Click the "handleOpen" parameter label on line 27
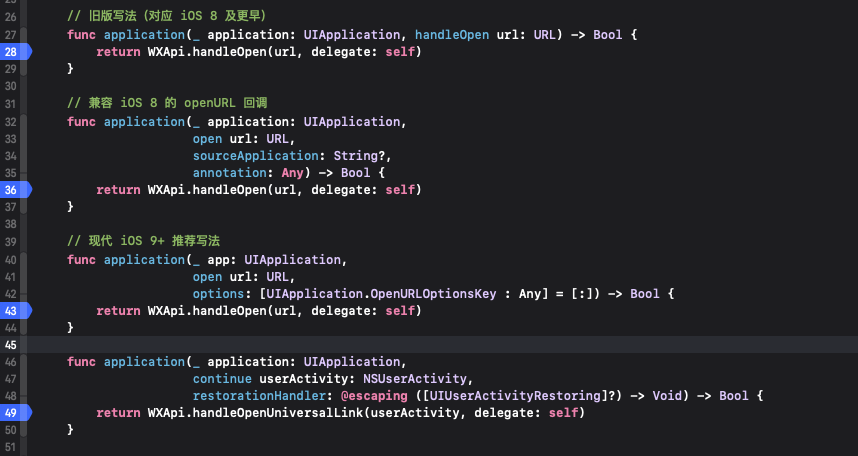Image resolution: width=858 pixels, height=456 pixels. (452, 34)
